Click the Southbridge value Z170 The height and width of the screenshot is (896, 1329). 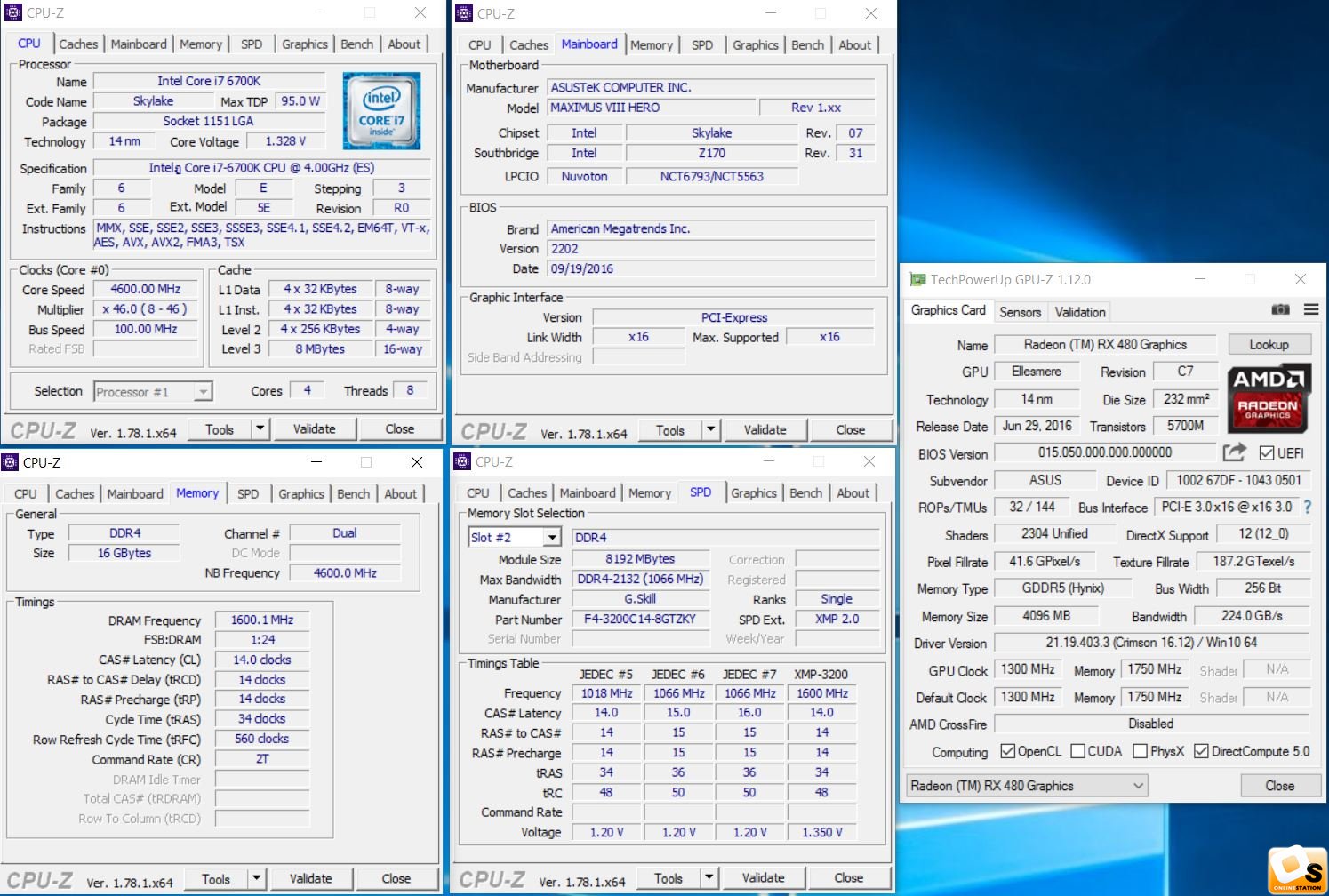point(711,153)
